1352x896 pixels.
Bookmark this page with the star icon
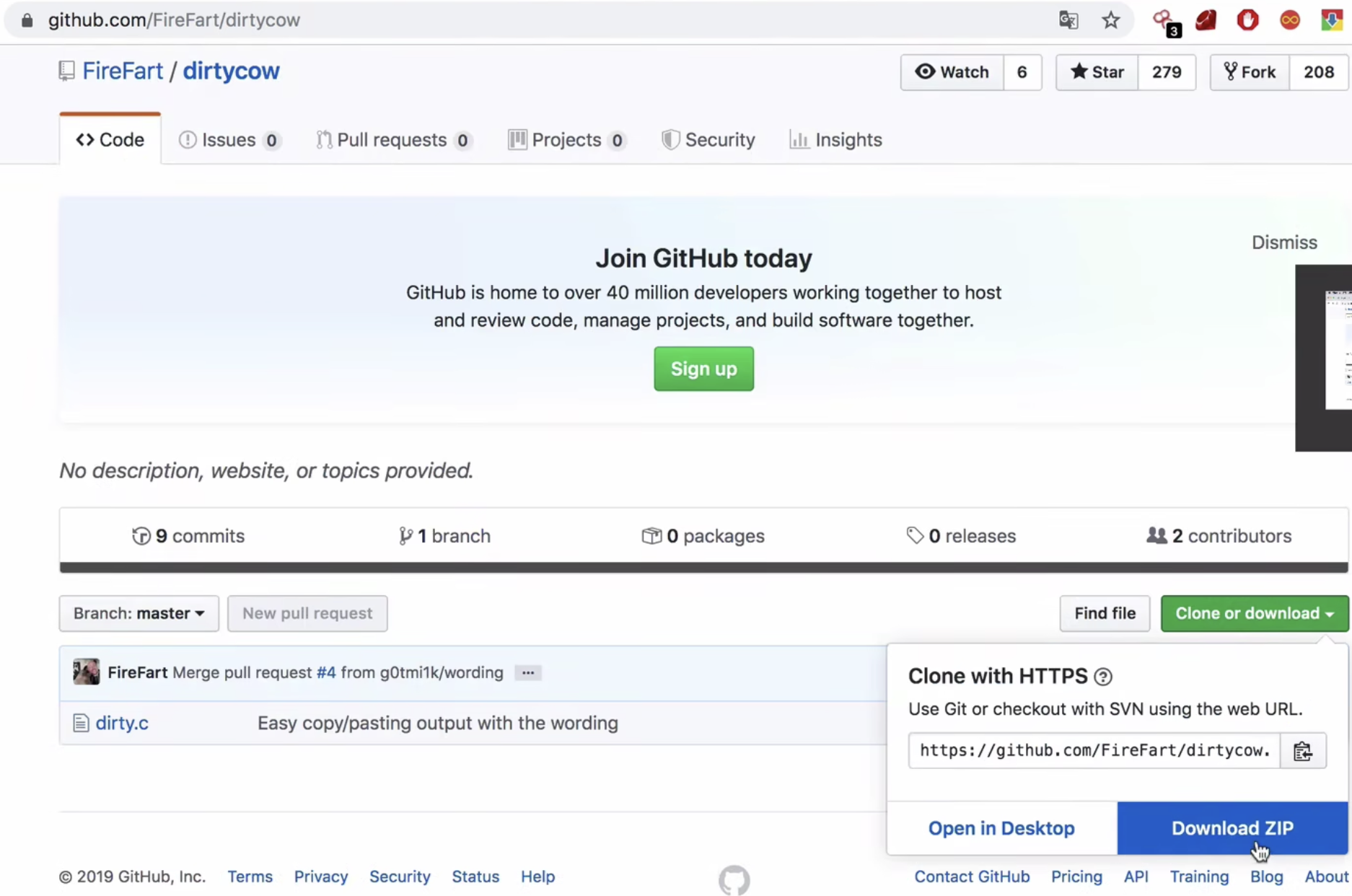1110,20
